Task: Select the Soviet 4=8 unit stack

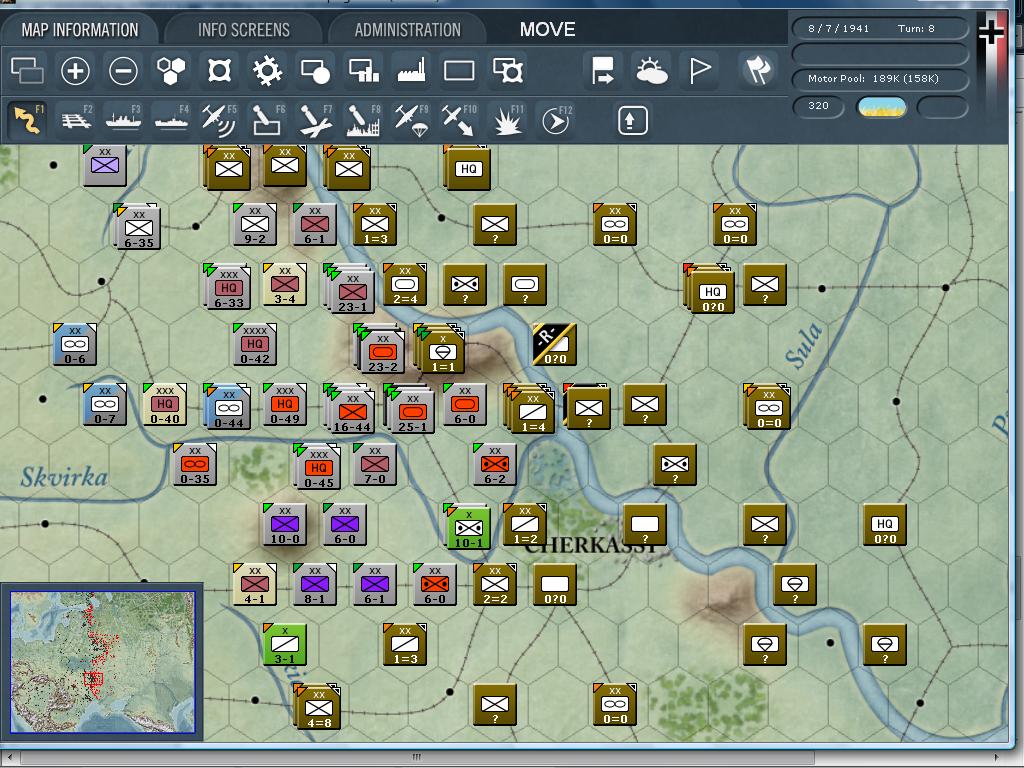Action: 318,707
